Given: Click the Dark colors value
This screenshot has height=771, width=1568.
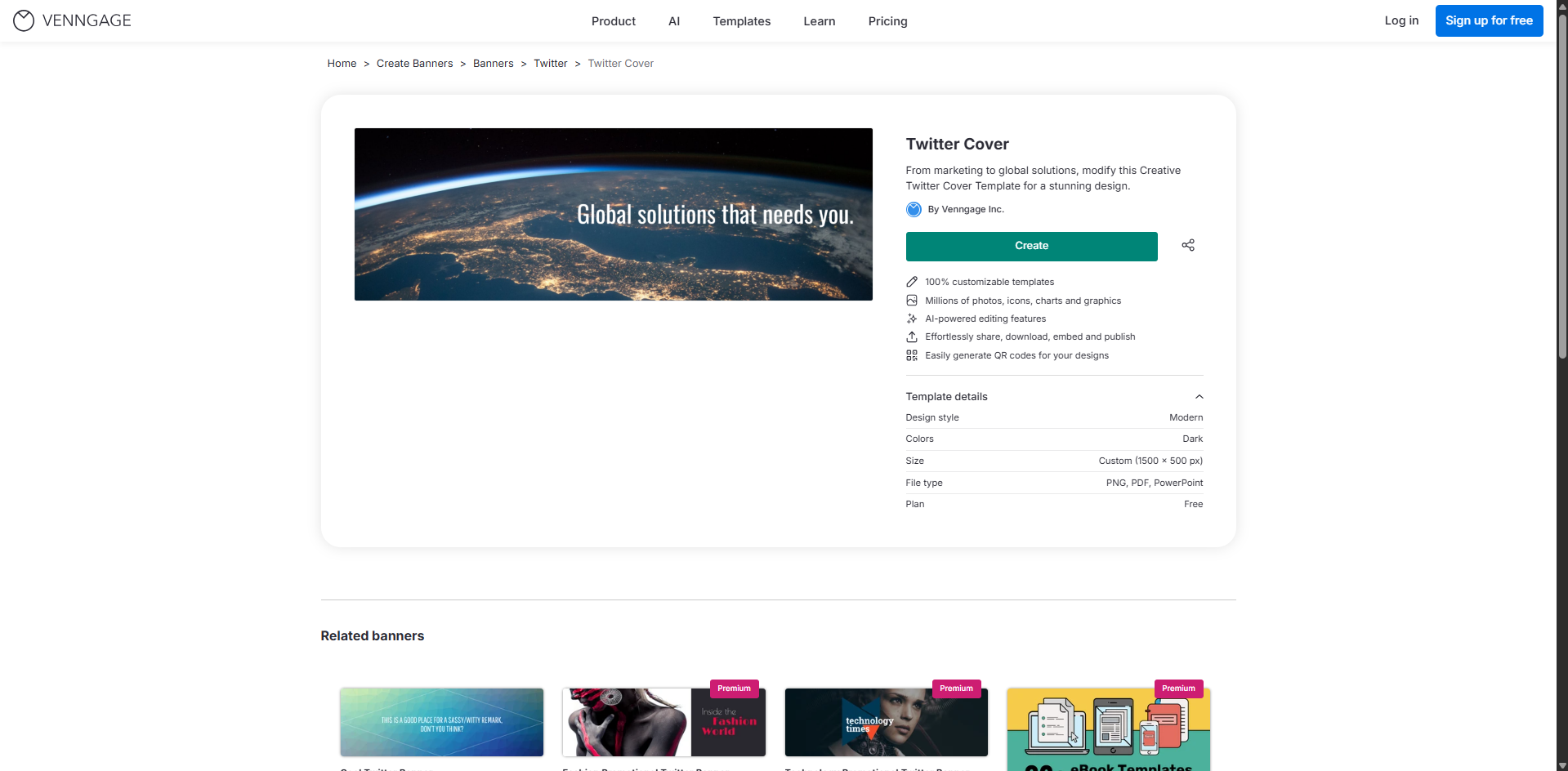Looking at the screenshot, I should click(1192, 439).
